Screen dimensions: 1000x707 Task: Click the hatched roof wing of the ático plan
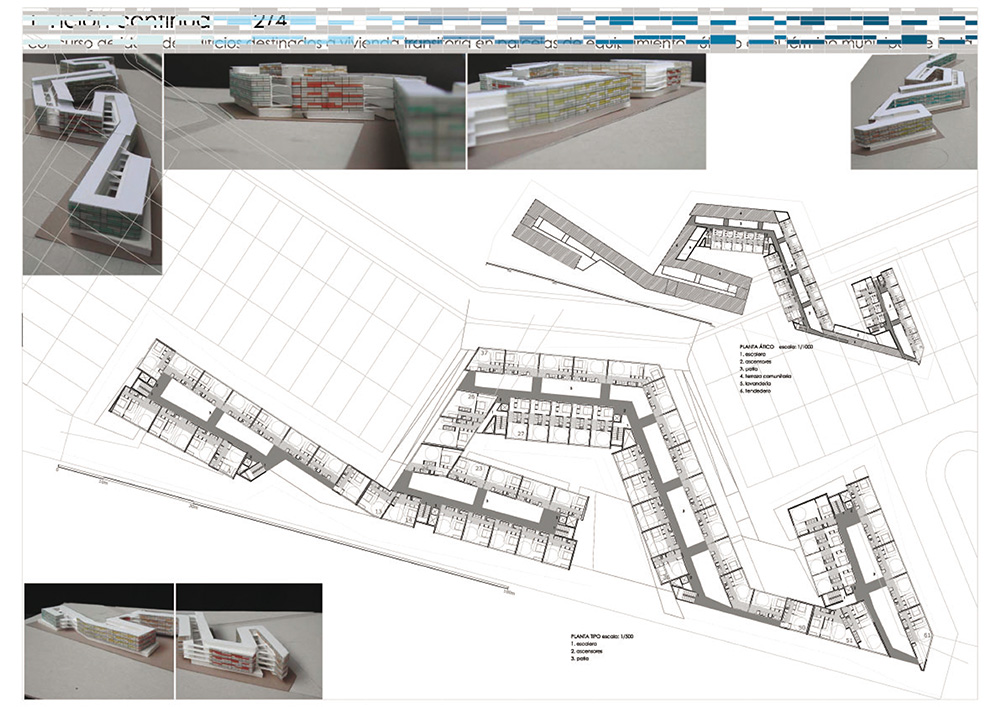coord(560,240)
